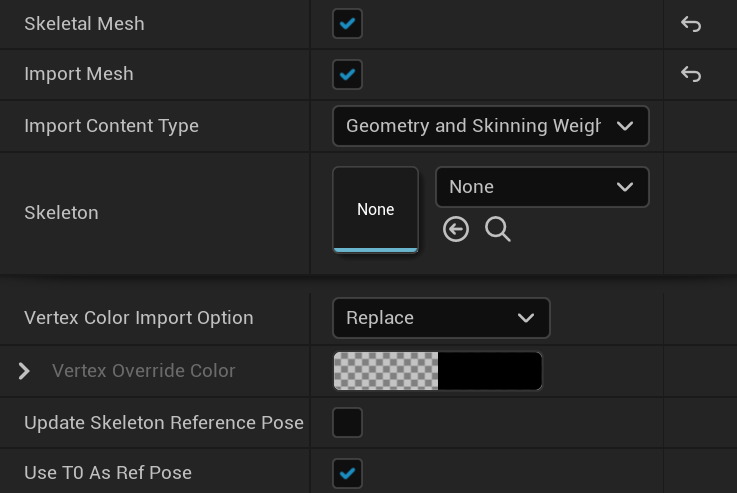Expand the Vertex Override Color property

(x=24, y=371)
